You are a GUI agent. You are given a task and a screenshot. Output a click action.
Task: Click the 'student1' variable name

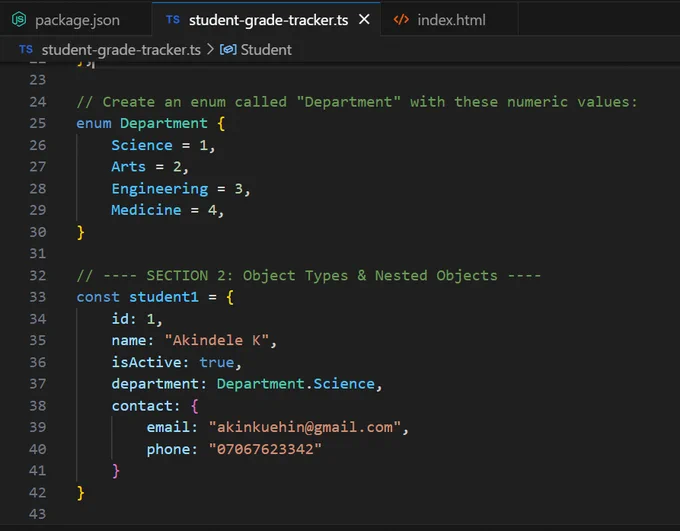(164, 297)
